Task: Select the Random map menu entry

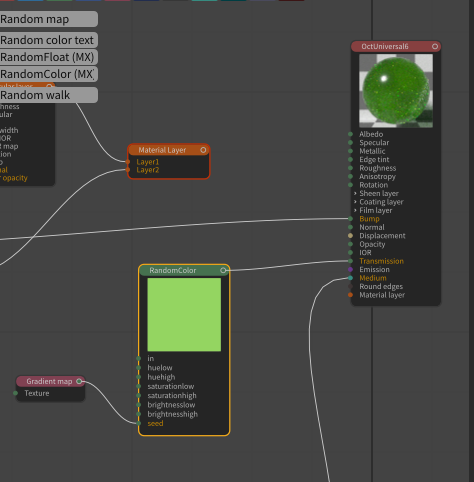Action: [49, 19]
